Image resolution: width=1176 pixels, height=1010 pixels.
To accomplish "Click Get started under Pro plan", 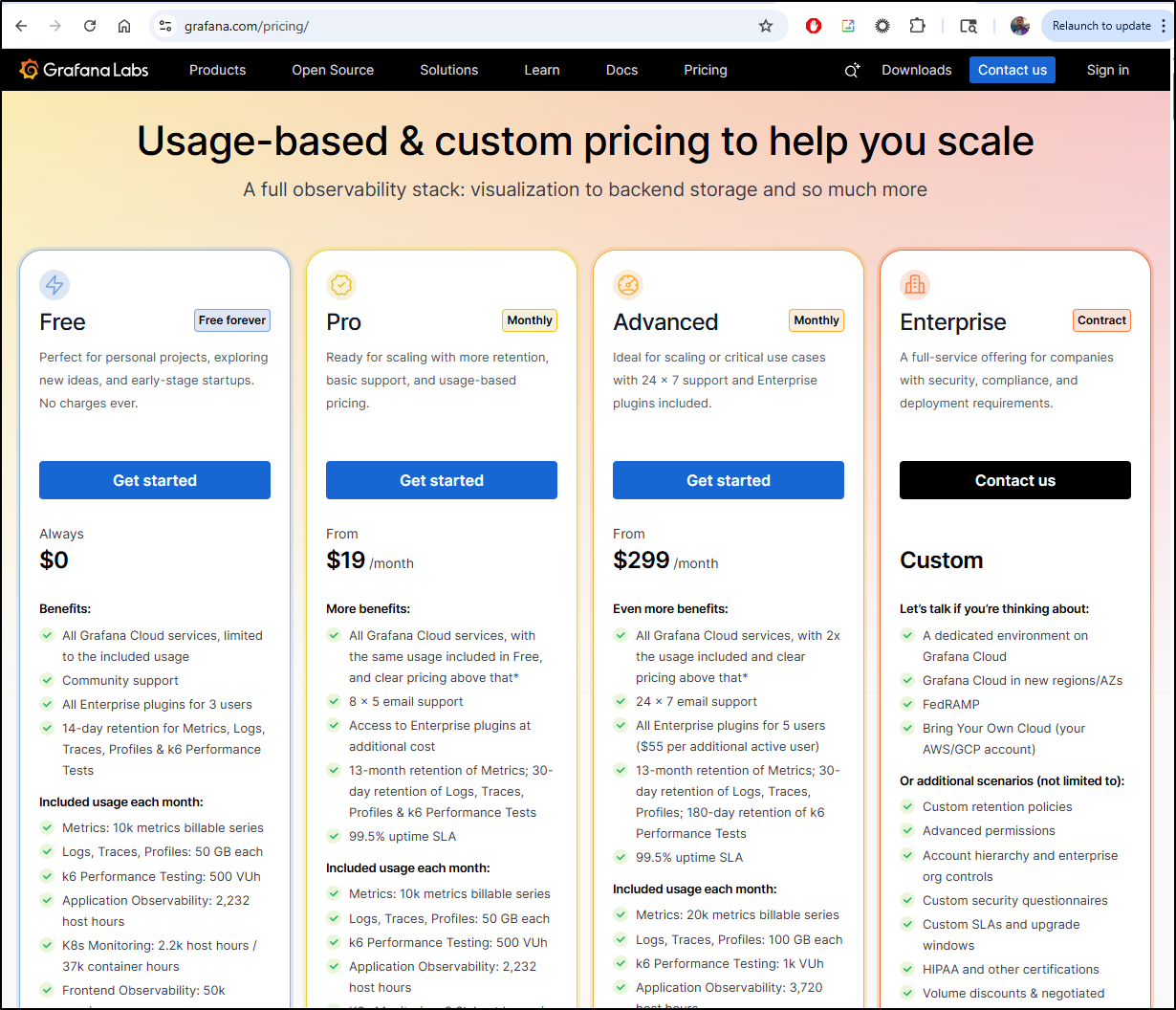I will click(x=442, y=480).
